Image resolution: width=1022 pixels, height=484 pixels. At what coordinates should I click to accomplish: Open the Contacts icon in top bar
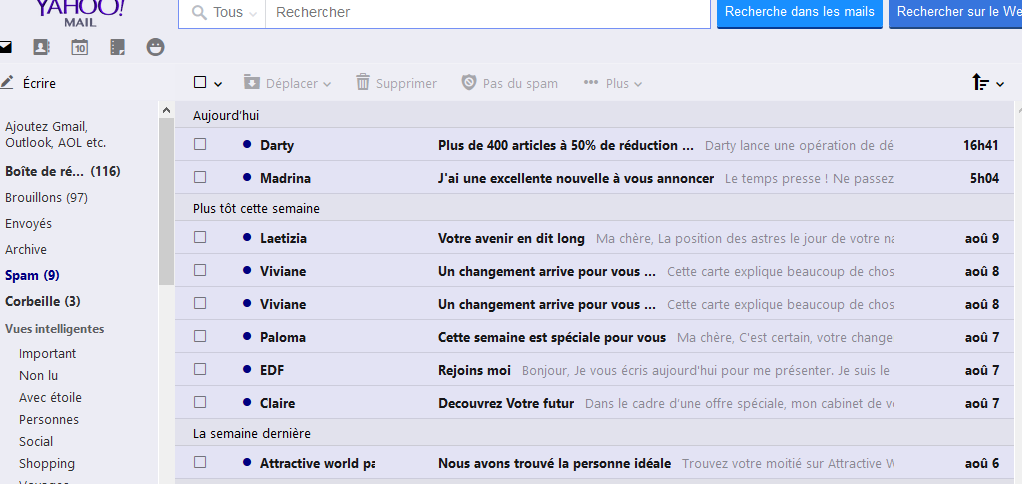[41, 47]
